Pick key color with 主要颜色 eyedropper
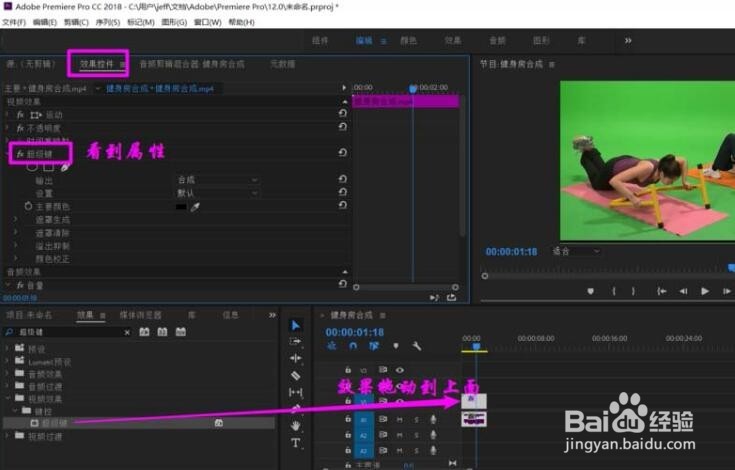 [195, 207]
